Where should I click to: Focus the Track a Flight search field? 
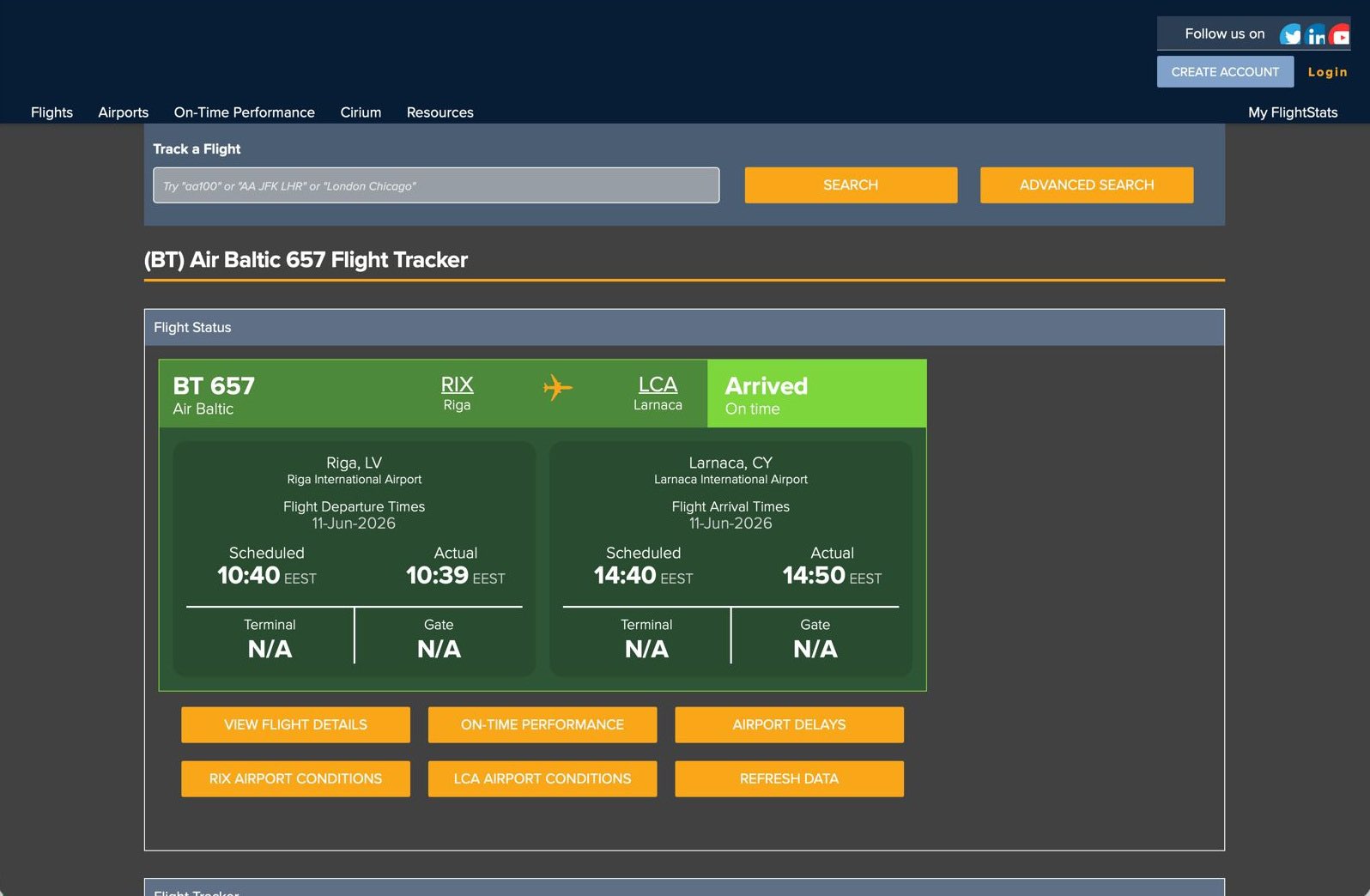click(436, 185)
